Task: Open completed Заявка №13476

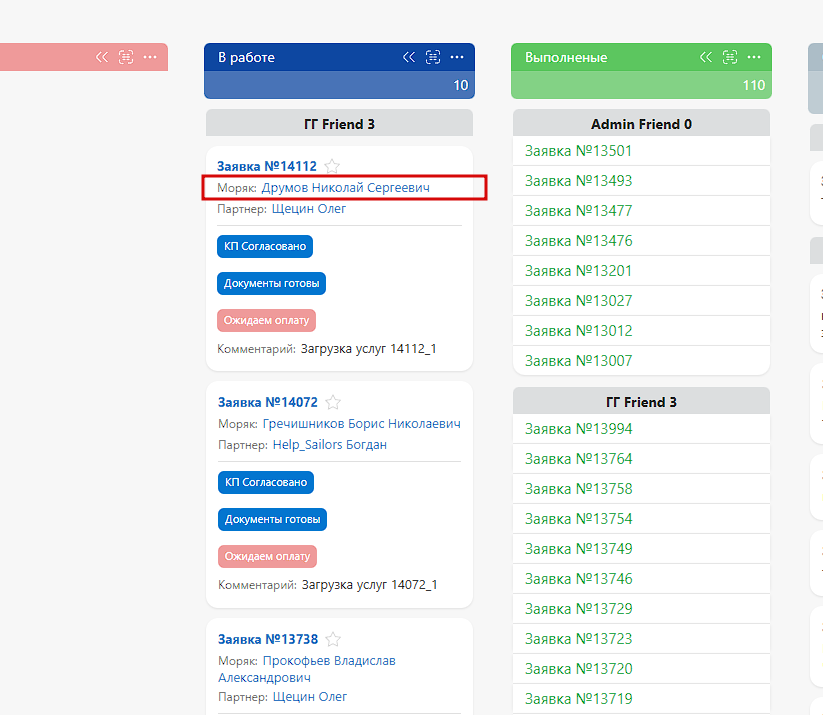Action: click(x=578, y=241)
